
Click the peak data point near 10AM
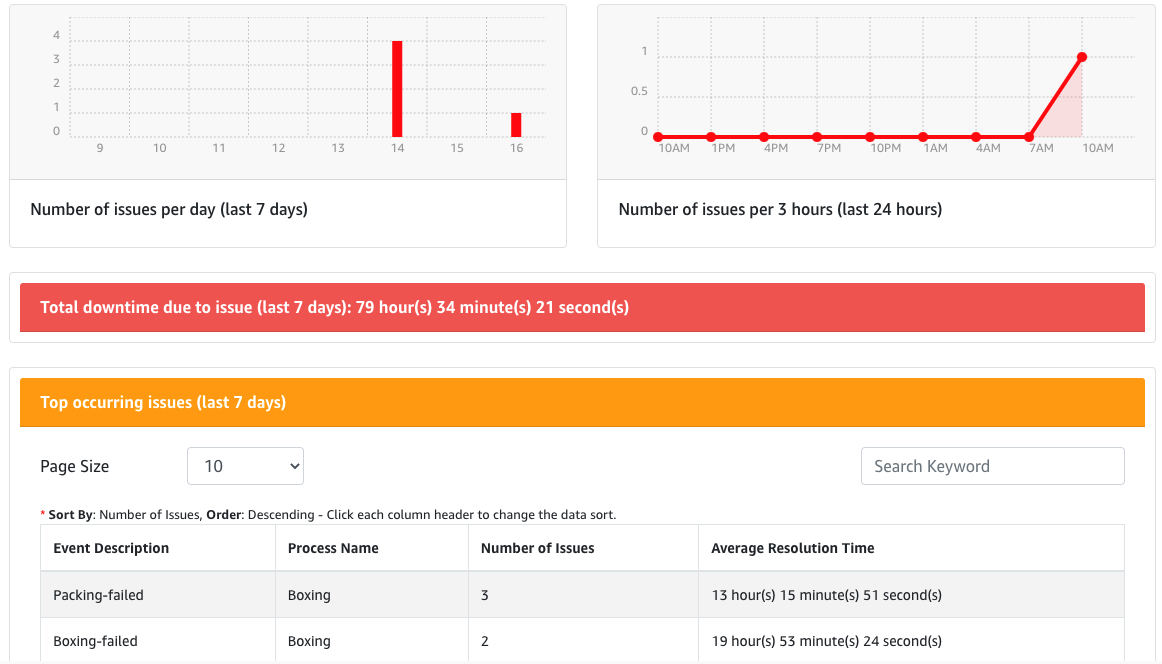pos(1081,57)
